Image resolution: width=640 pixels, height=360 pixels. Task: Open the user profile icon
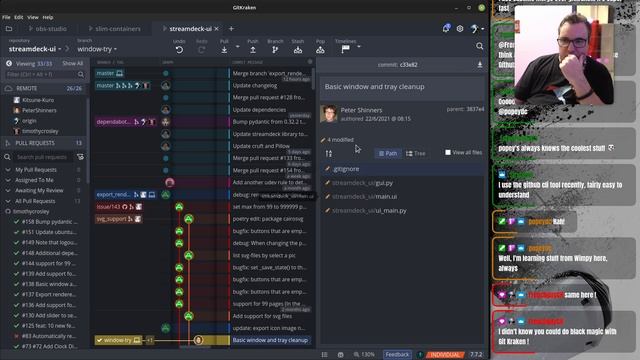coord(474,29)
